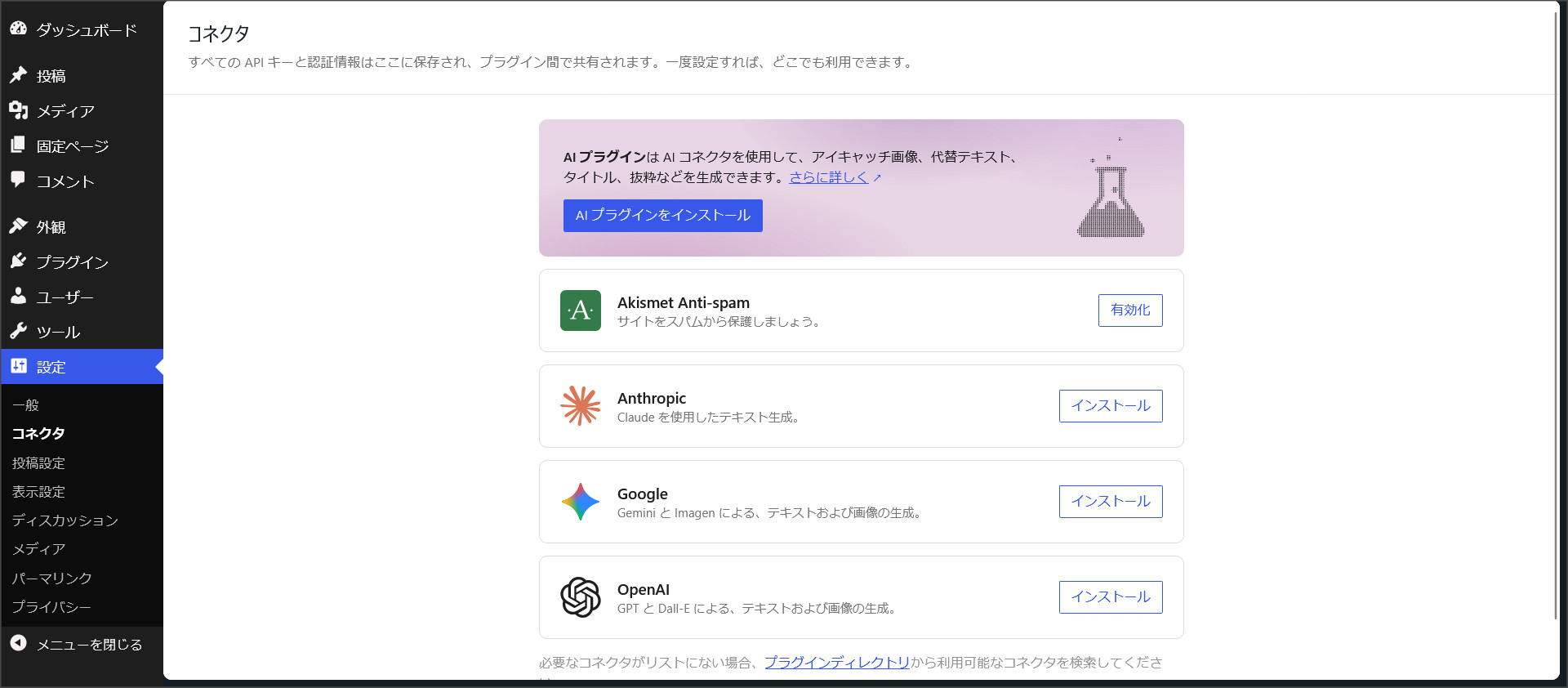
Task: Click the コネクタ page heading
Action: click(219, 34)
